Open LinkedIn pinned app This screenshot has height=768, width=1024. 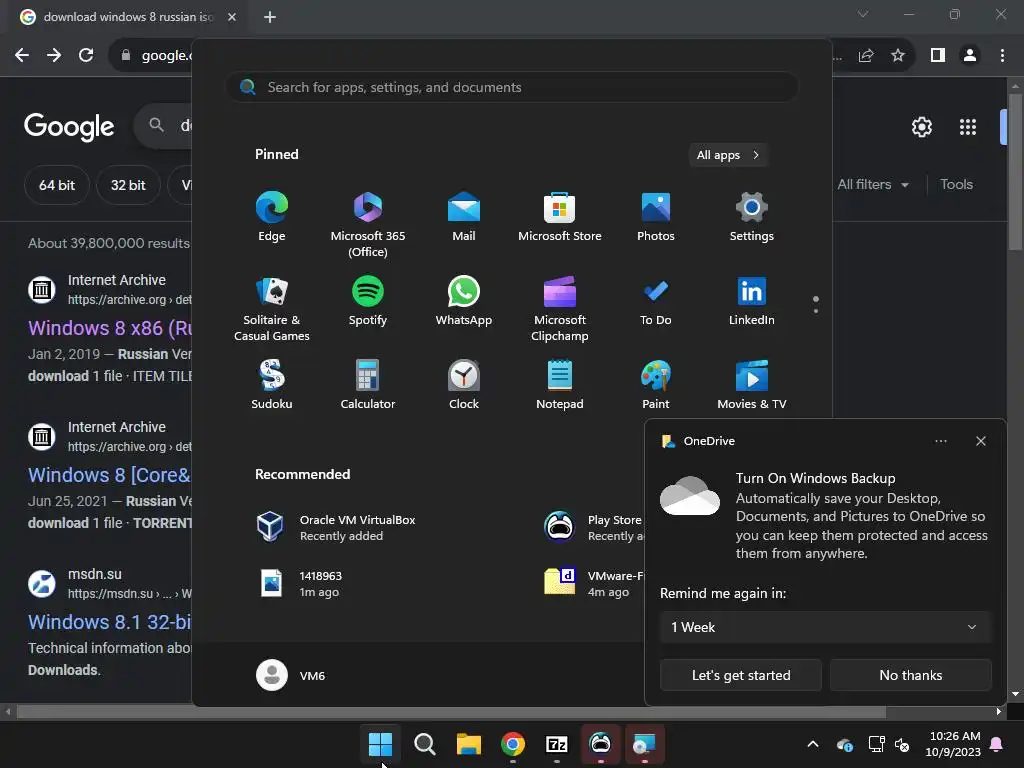(x=752, y=301)
